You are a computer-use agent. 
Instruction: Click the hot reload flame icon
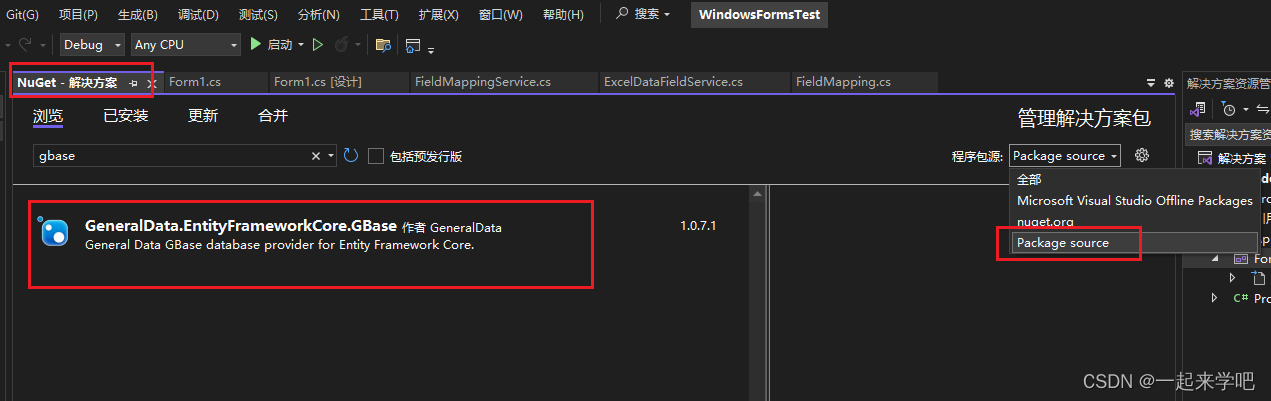coord(342,44)
